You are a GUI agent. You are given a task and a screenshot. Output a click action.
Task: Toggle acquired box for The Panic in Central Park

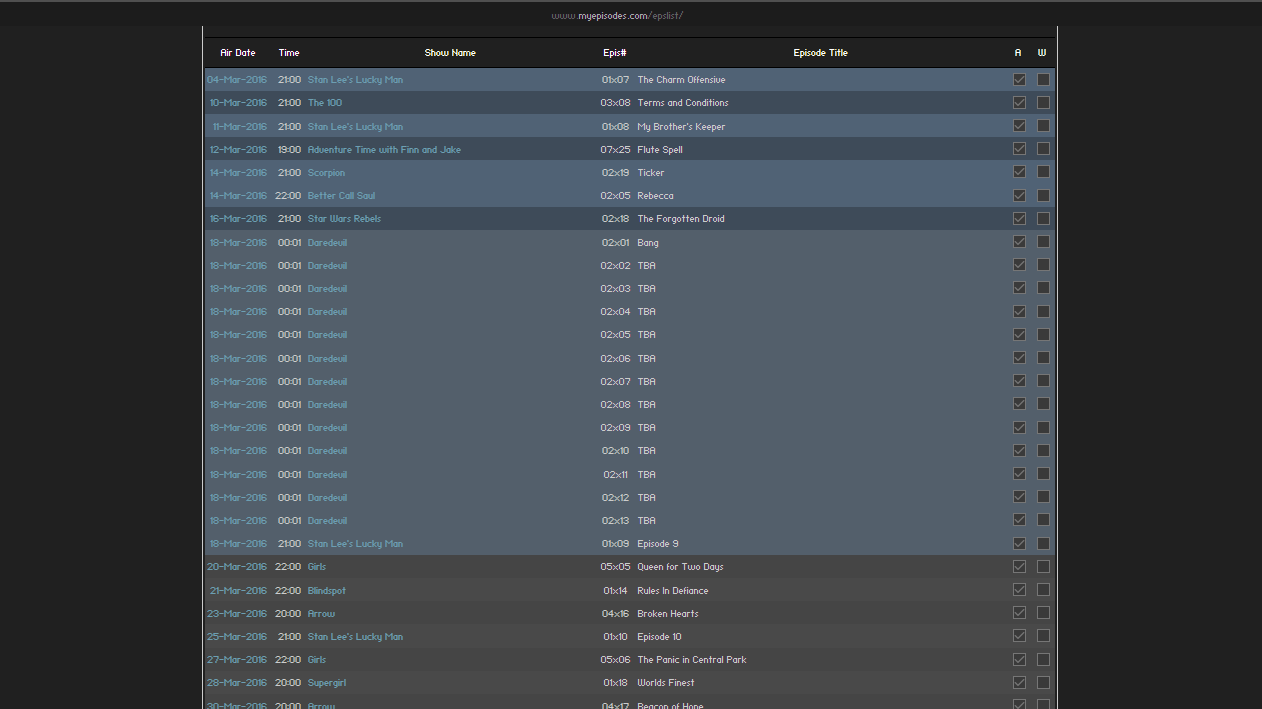(1019, 659)
